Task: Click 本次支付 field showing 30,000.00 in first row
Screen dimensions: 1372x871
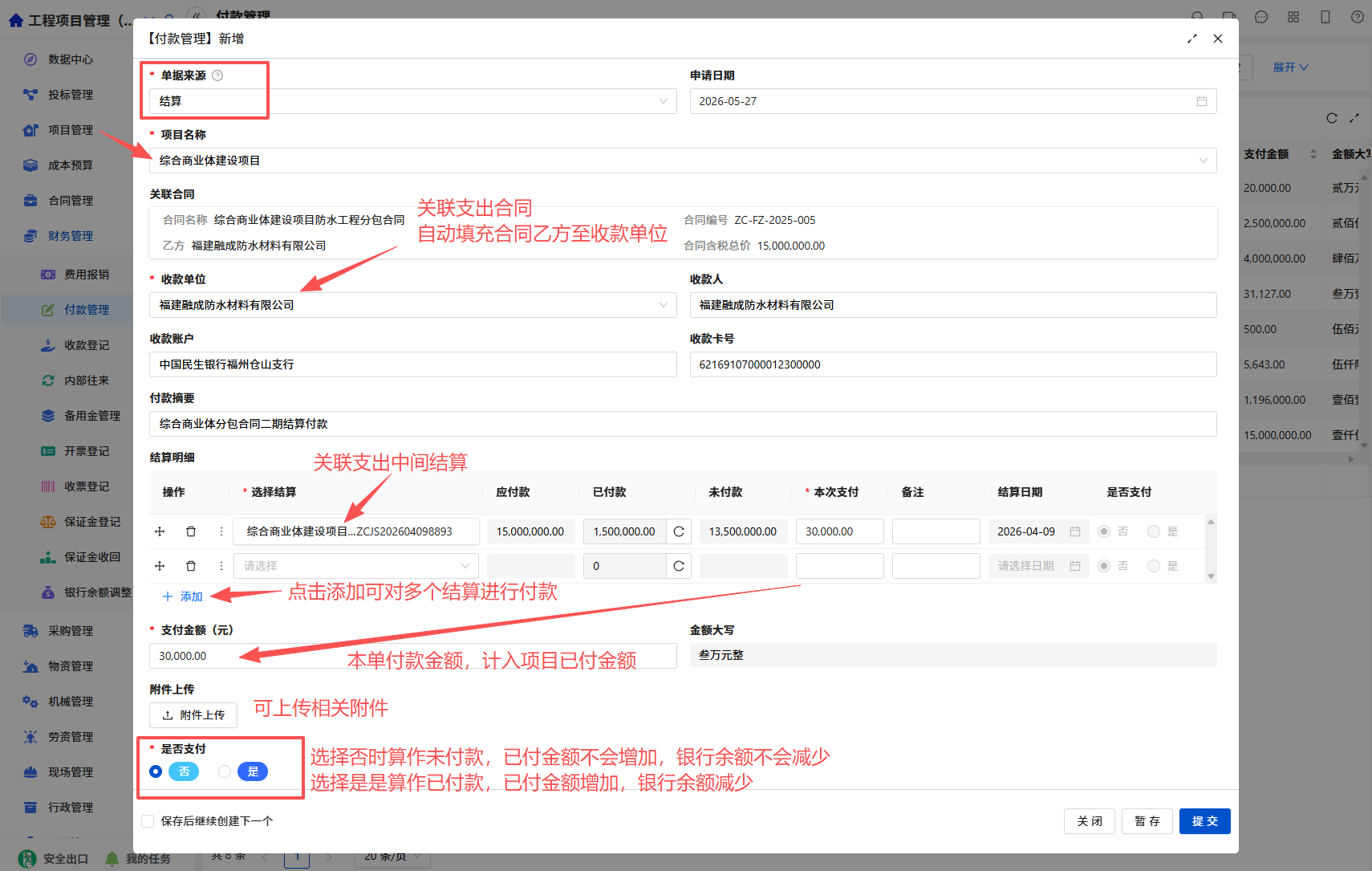Action: [839, 531]
